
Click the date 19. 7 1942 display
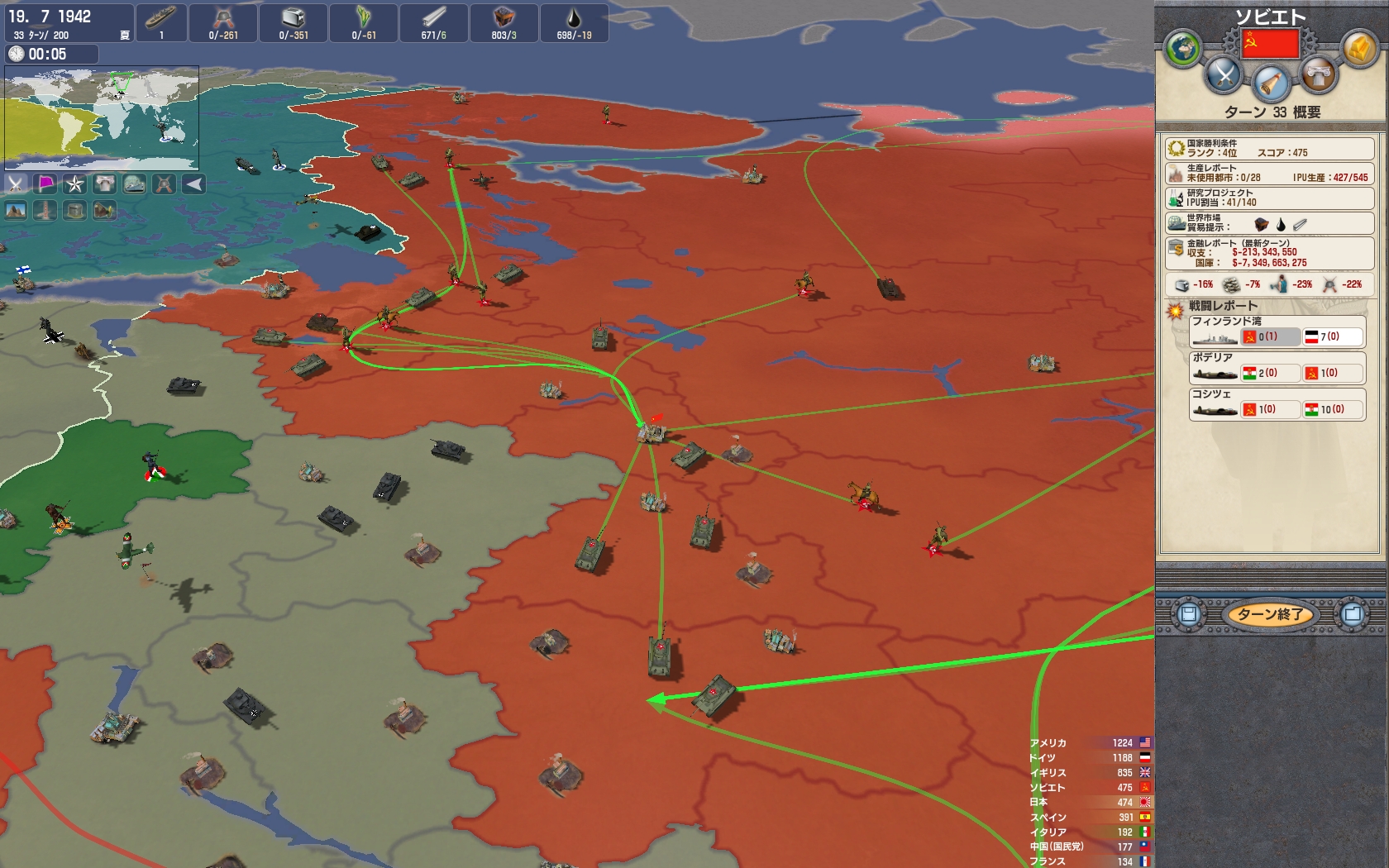point(50,17)
